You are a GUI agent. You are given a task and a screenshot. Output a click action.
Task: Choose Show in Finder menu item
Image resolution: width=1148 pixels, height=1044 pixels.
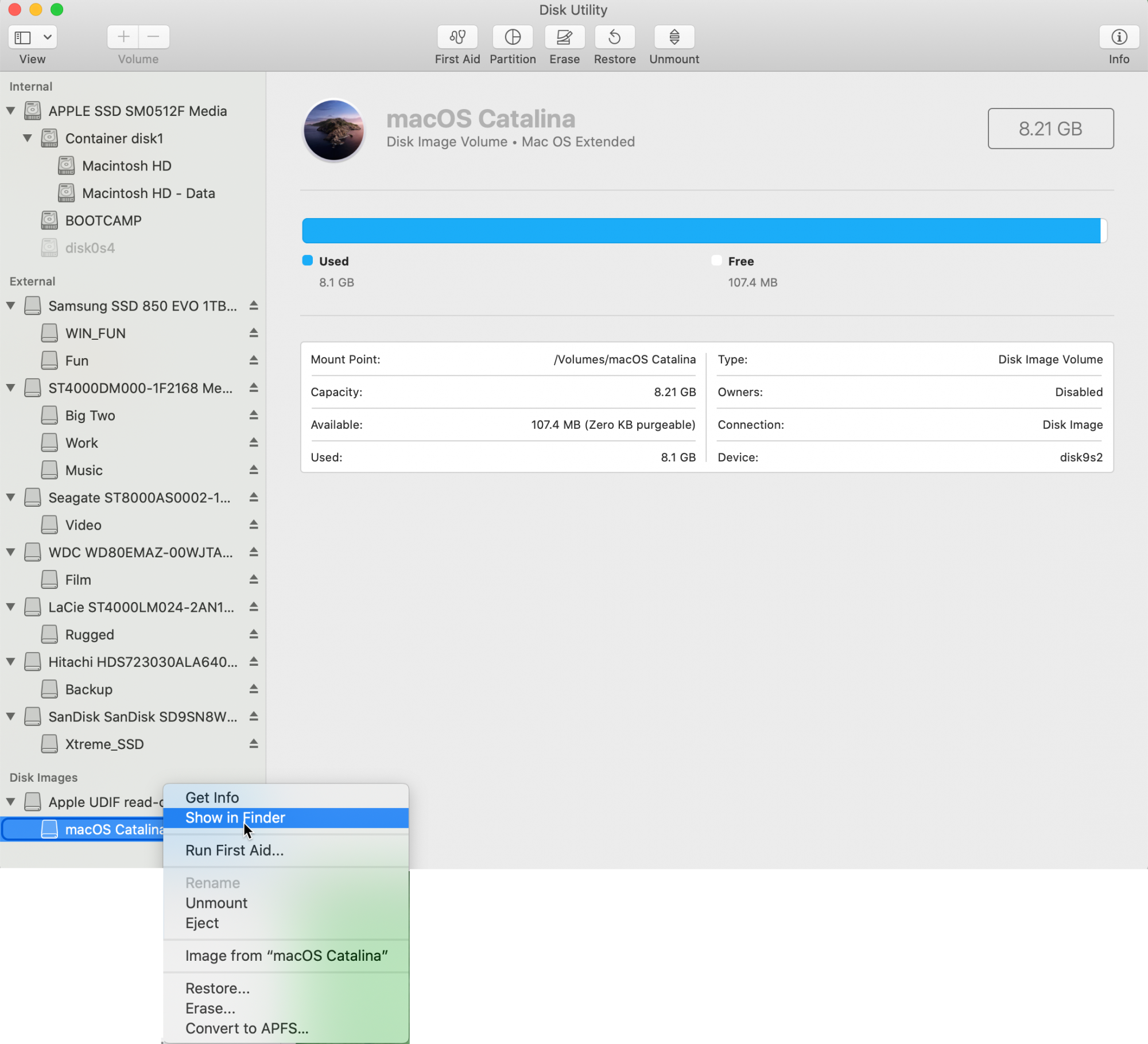(286, 818)
